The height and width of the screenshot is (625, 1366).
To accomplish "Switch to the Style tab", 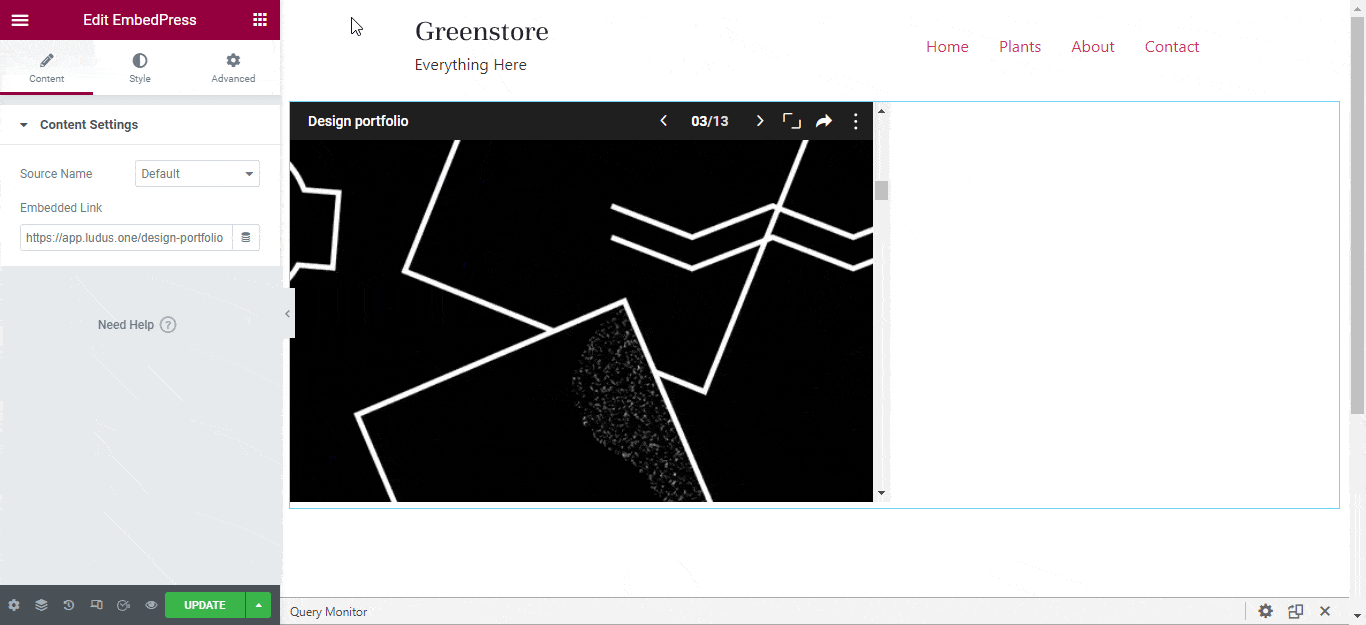I will (140, 68).
